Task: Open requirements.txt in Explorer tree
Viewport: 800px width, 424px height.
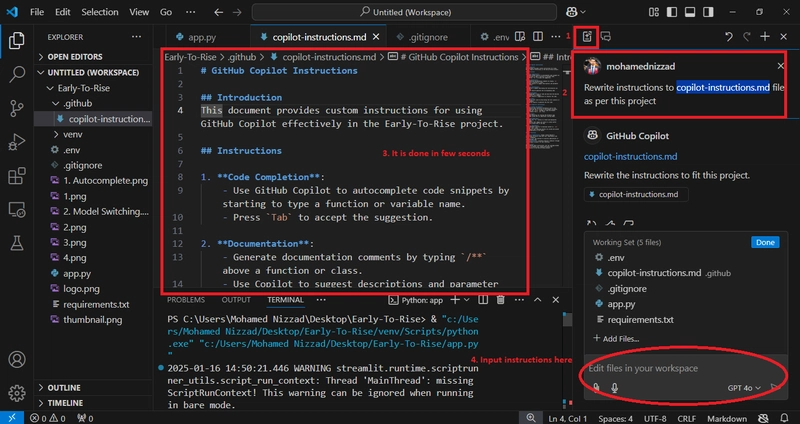Action: pos(96,305)
